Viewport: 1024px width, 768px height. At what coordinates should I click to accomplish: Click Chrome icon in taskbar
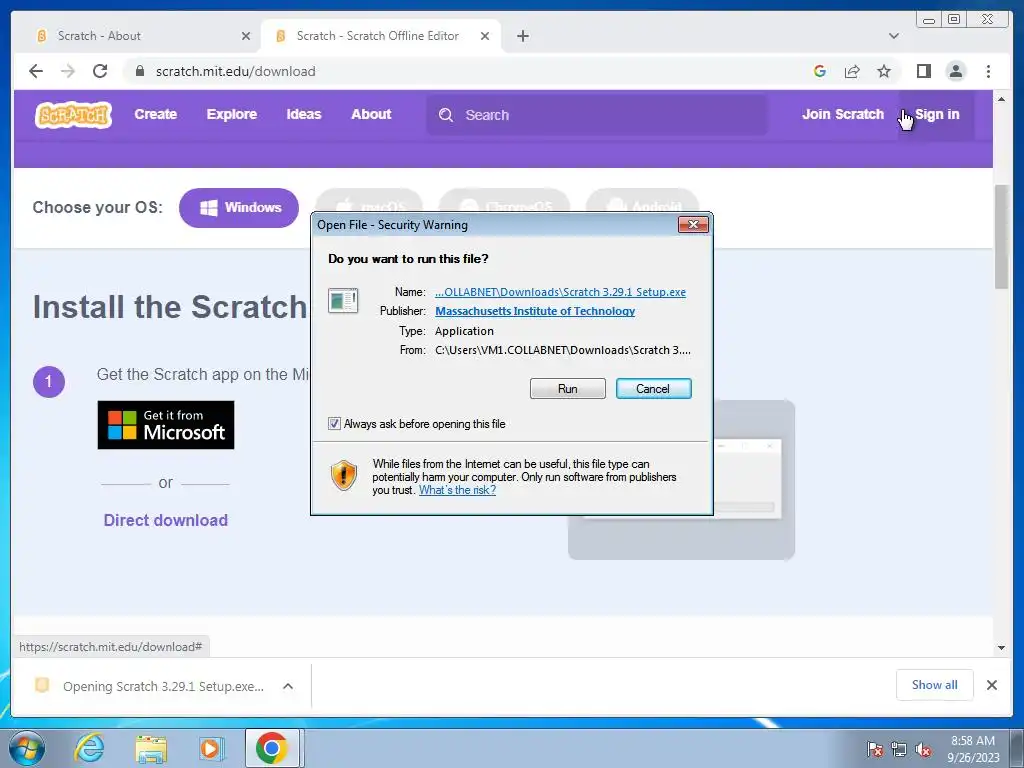pos(272,748)
